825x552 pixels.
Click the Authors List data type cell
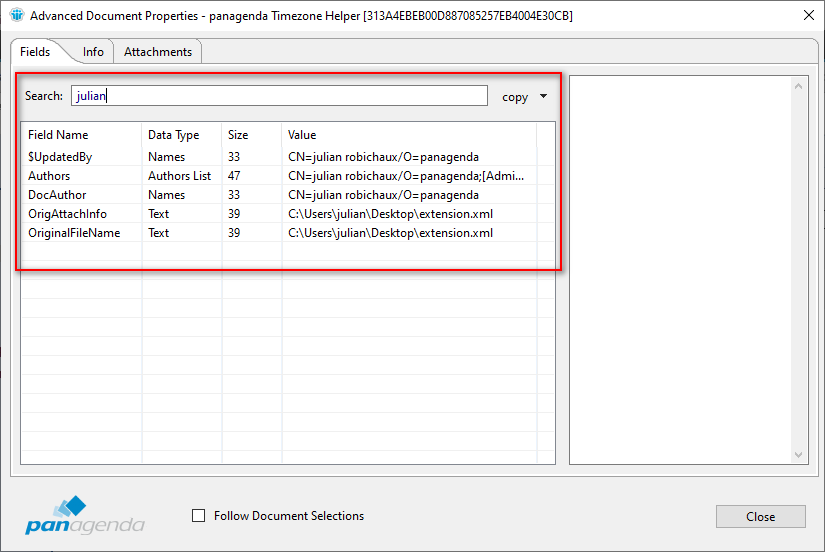click(x=179, y=176)
